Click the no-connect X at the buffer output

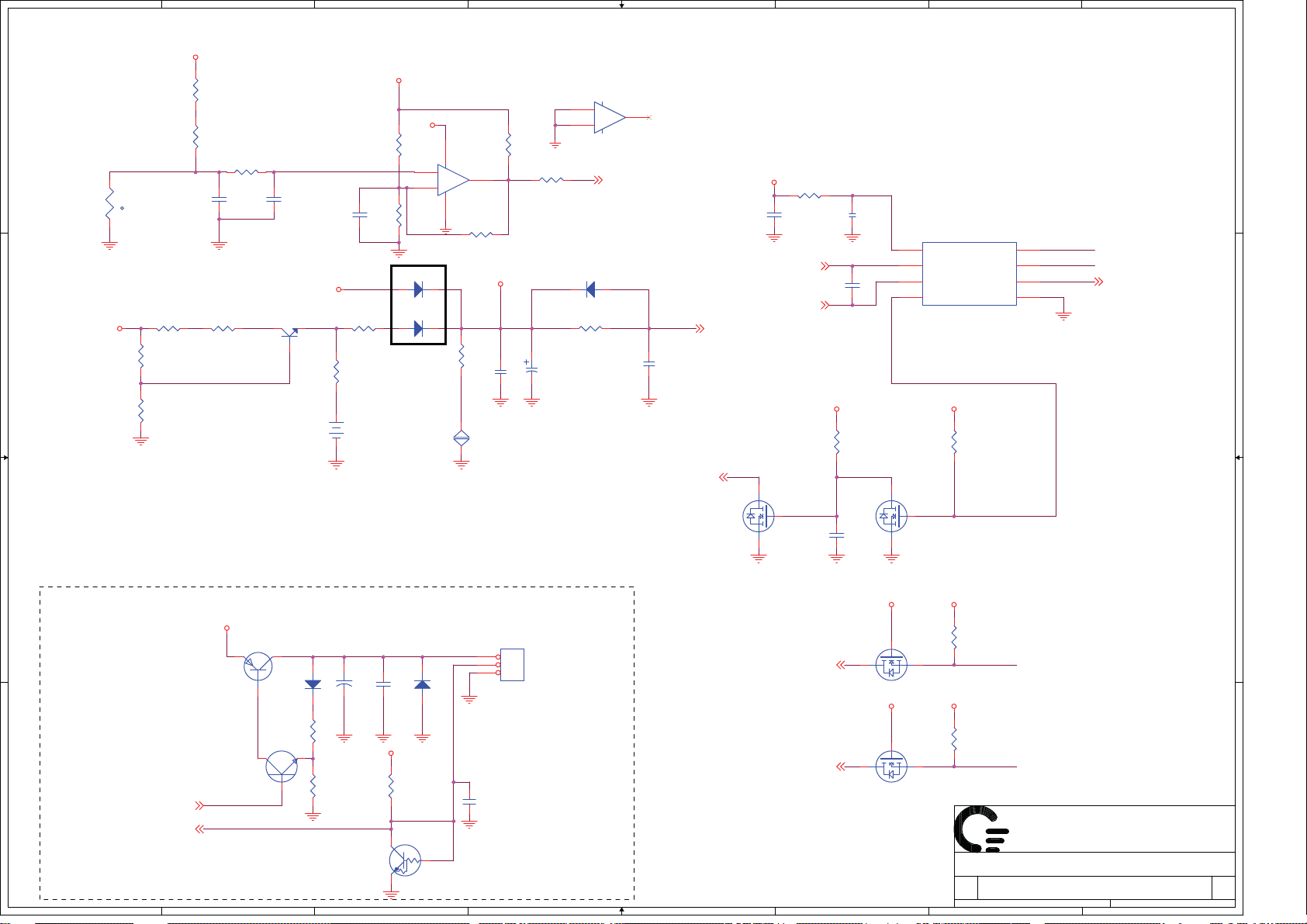pyautogui.click(x=649, y=117)
